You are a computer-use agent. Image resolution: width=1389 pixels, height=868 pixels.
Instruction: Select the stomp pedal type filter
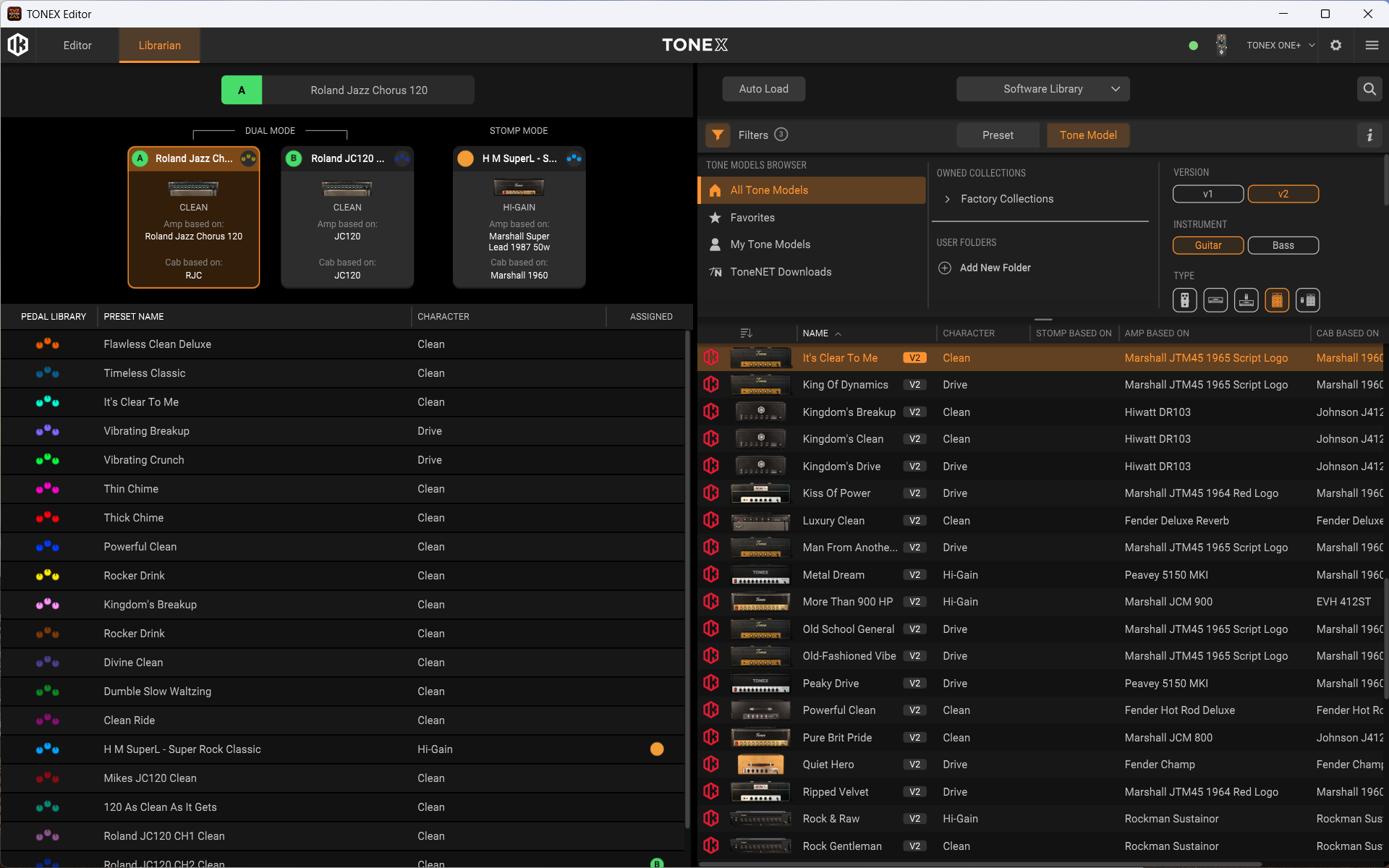1185,300
